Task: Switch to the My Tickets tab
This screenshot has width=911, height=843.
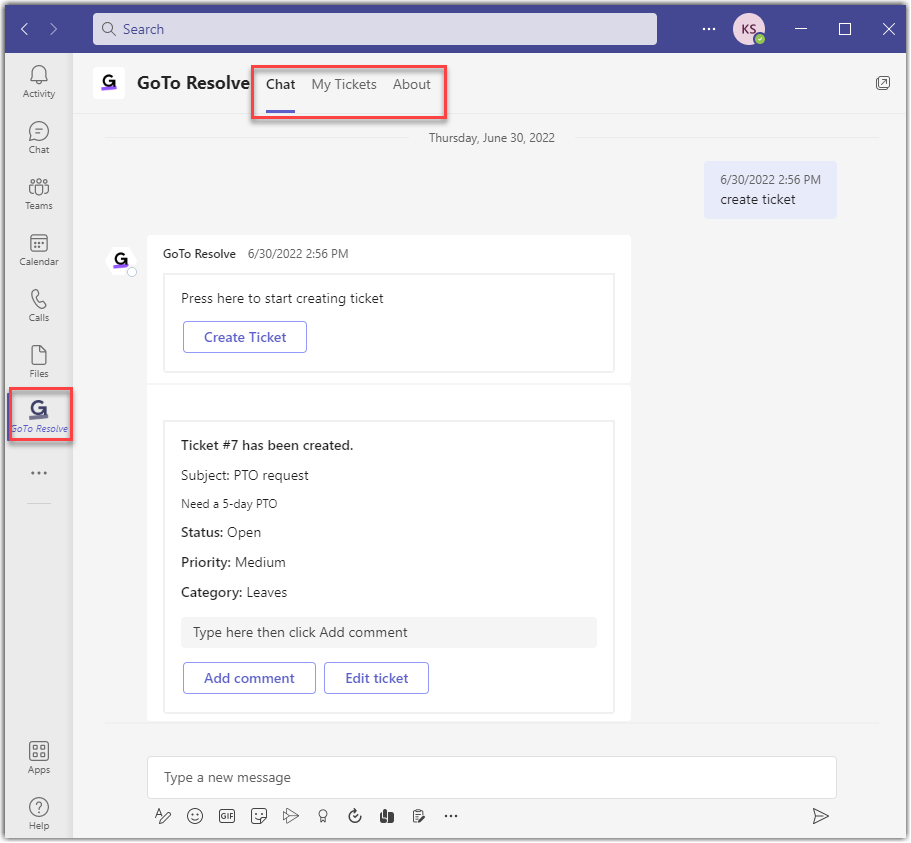Action: [x=344, y=85]
